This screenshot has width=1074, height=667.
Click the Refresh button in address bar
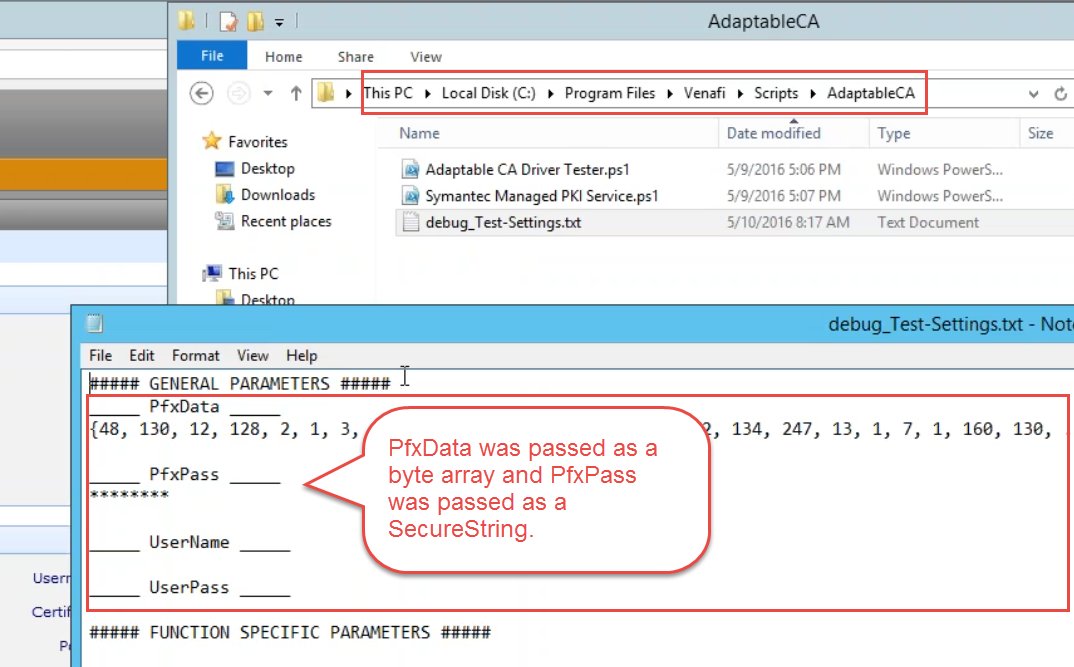click(1061, 94)
